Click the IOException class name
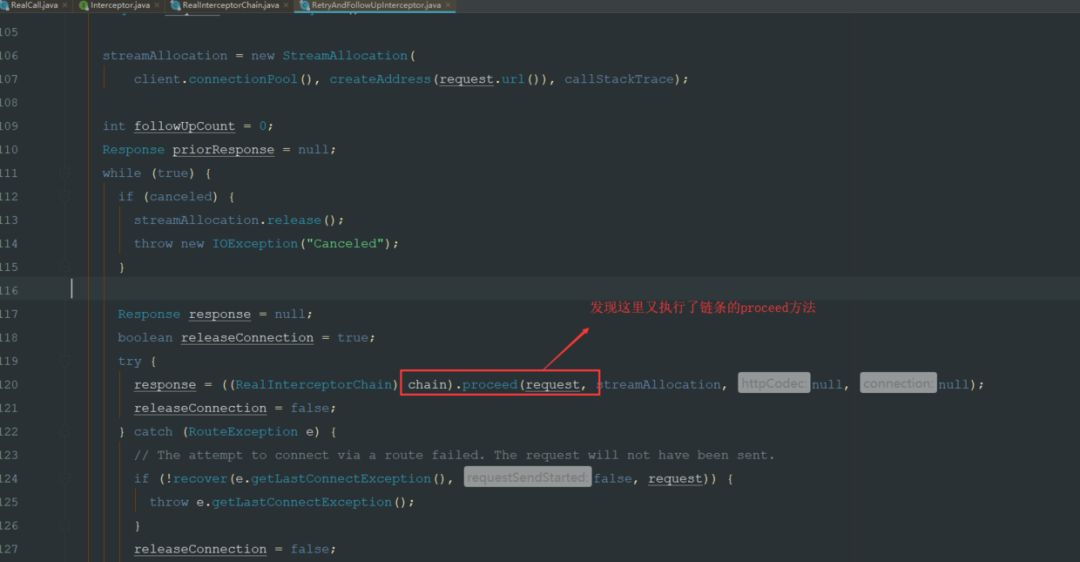The image size is (1080, 562). (x=255, y=244)
